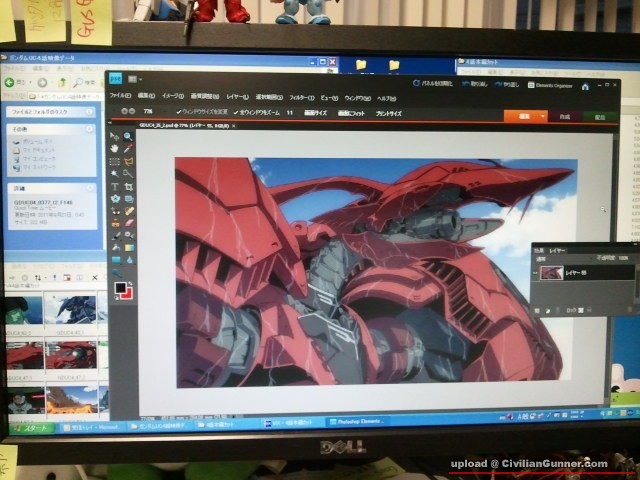Click the foreground color swatch
Screen dimensions: 640x480
(x=119, y=288)
